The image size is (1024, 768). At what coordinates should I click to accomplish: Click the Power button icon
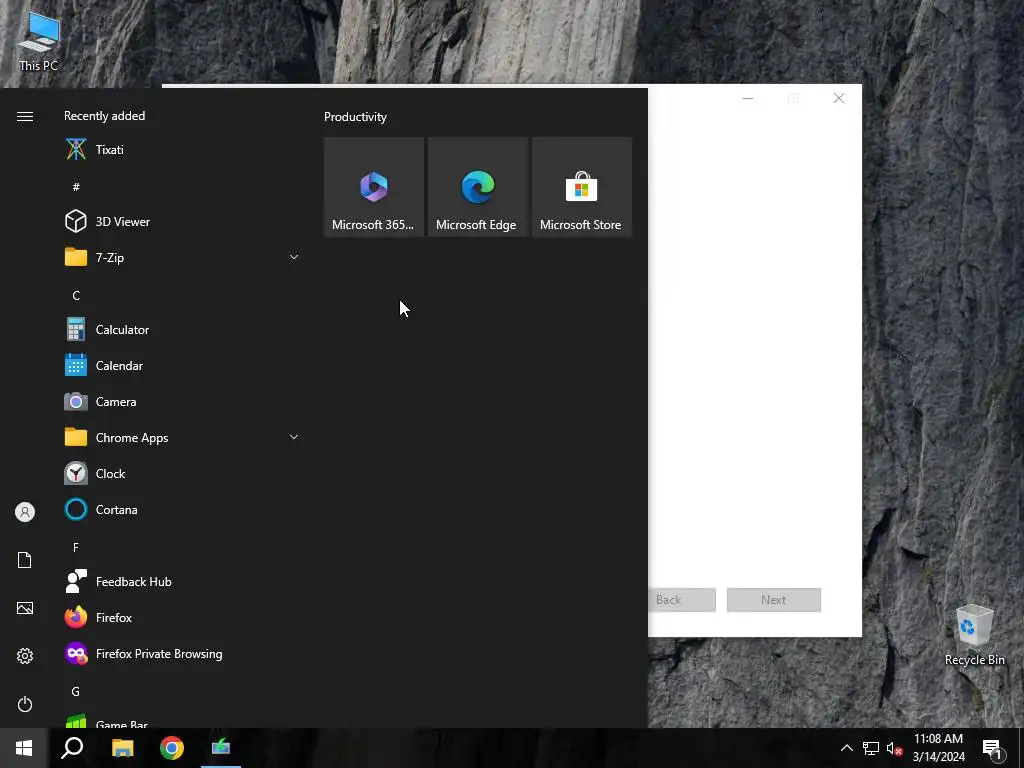[25, 704]
